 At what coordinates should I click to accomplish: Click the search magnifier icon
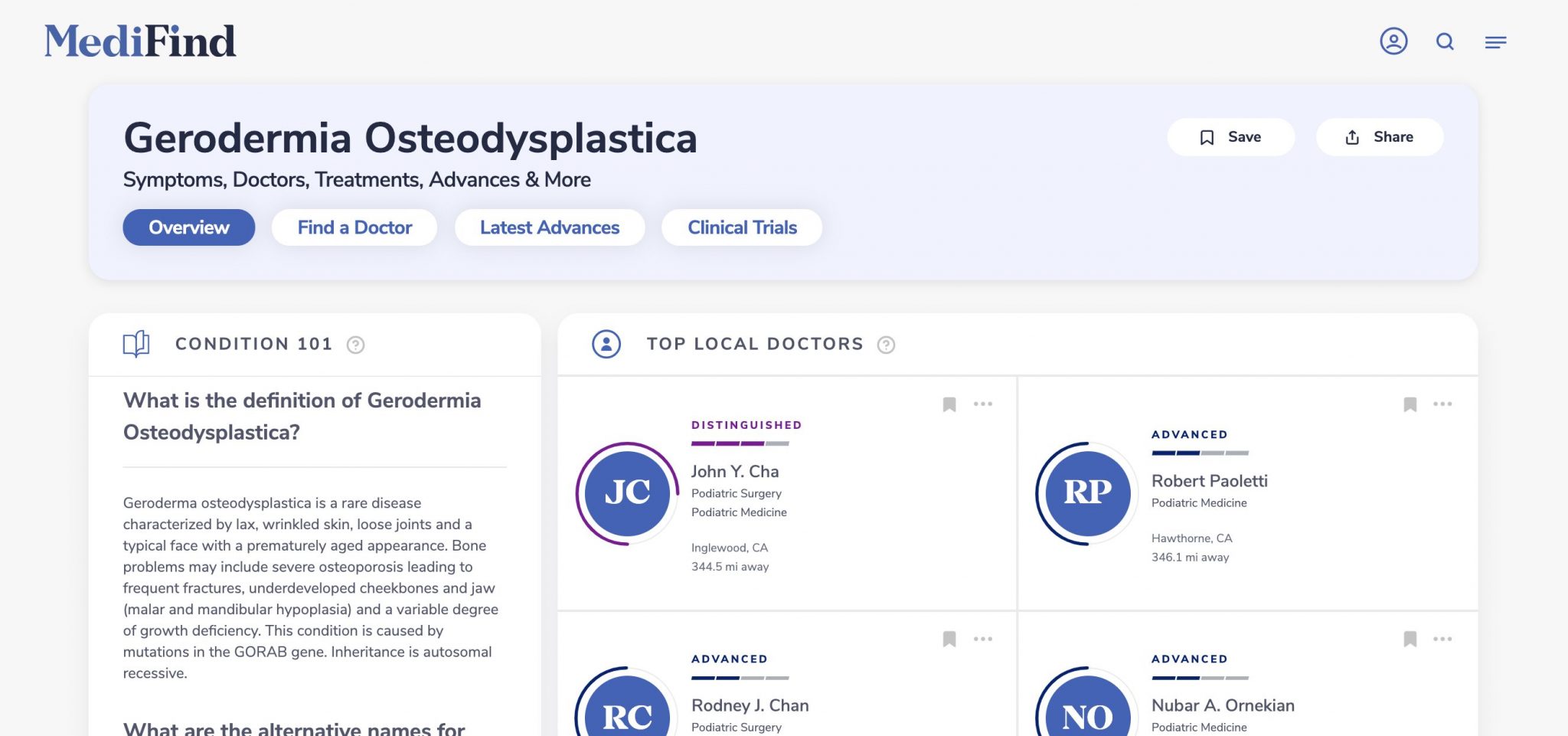pyautogui.click(x=1445, y=42)
